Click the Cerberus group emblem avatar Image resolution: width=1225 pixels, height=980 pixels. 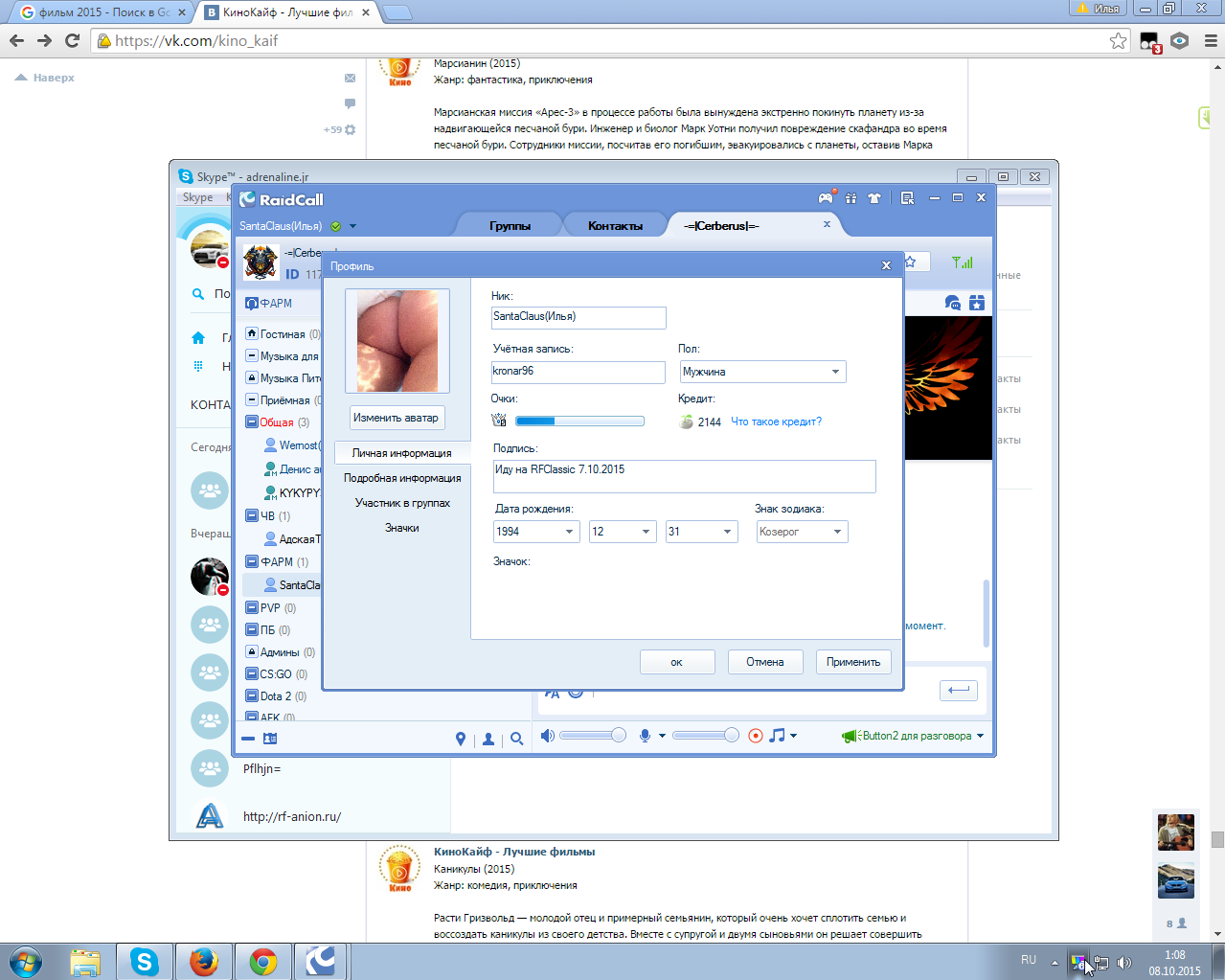click(x=261, y=262)
